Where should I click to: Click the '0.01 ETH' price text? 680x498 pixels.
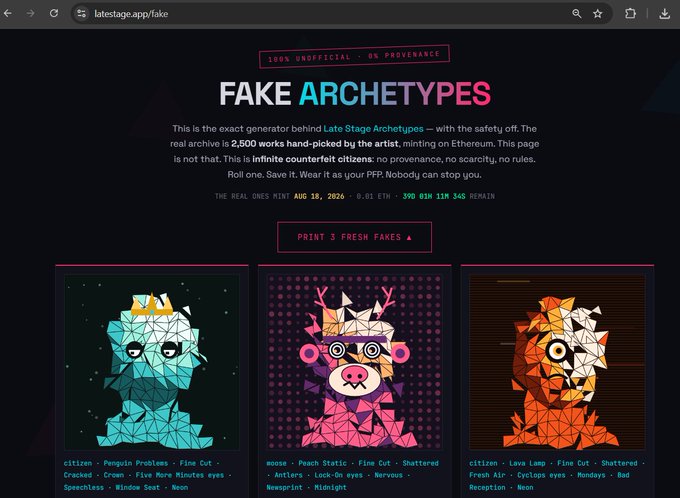pos(373,196)
